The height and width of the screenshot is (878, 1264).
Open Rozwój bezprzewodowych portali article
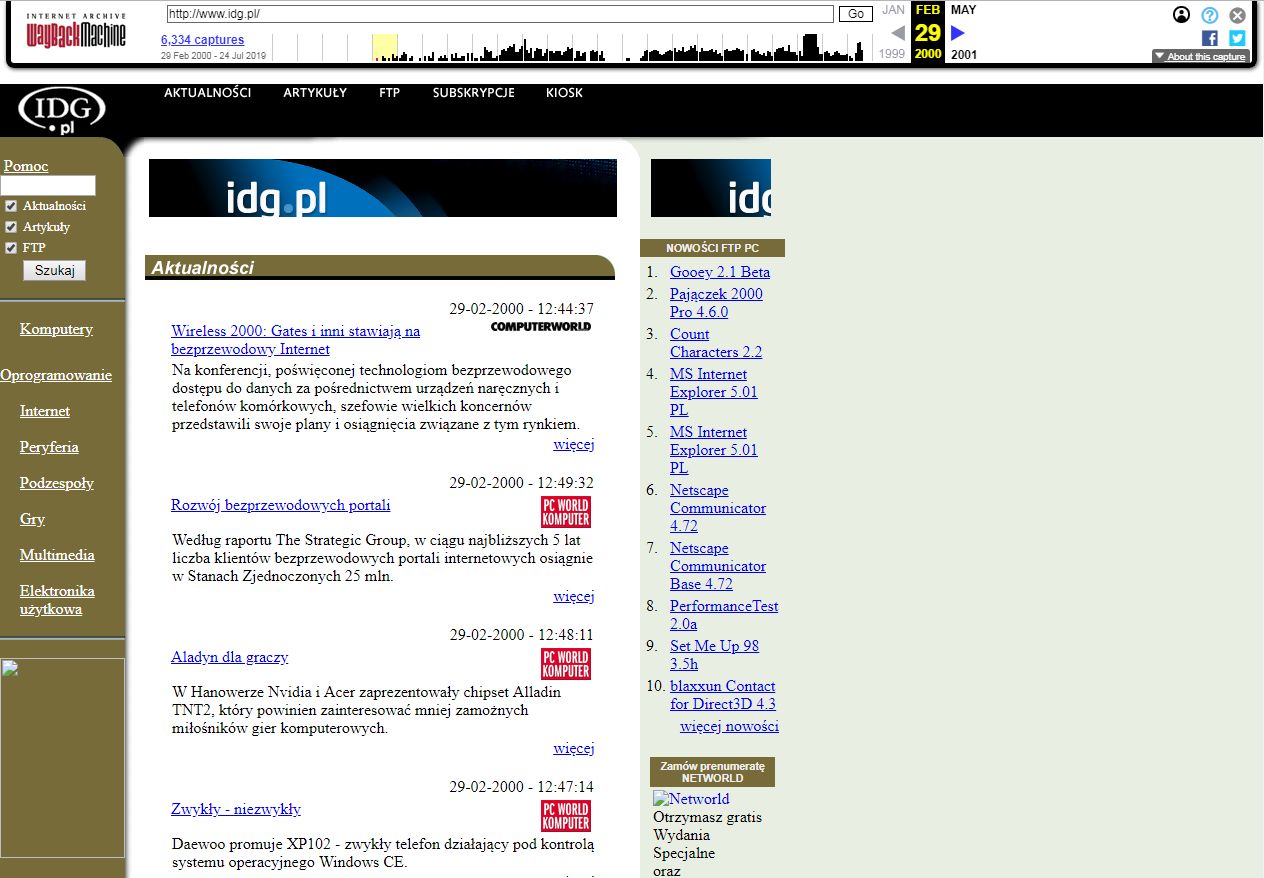pyautogui.click(x=281, y=505)
